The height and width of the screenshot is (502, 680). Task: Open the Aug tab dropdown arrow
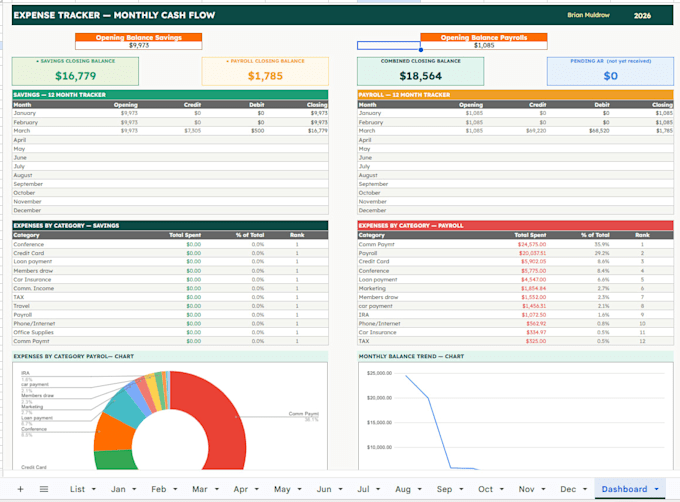[x=419, y=489]
